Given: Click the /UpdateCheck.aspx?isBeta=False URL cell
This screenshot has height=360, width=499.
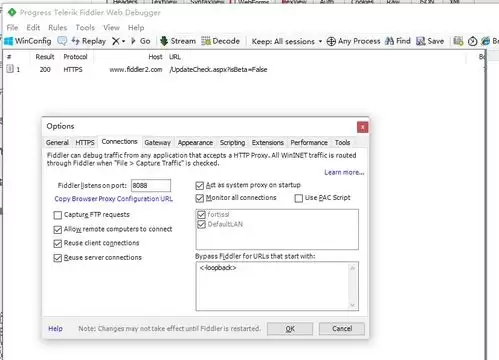Looking at the screenshot, I should pyautogui.click(x=218, y=69).
